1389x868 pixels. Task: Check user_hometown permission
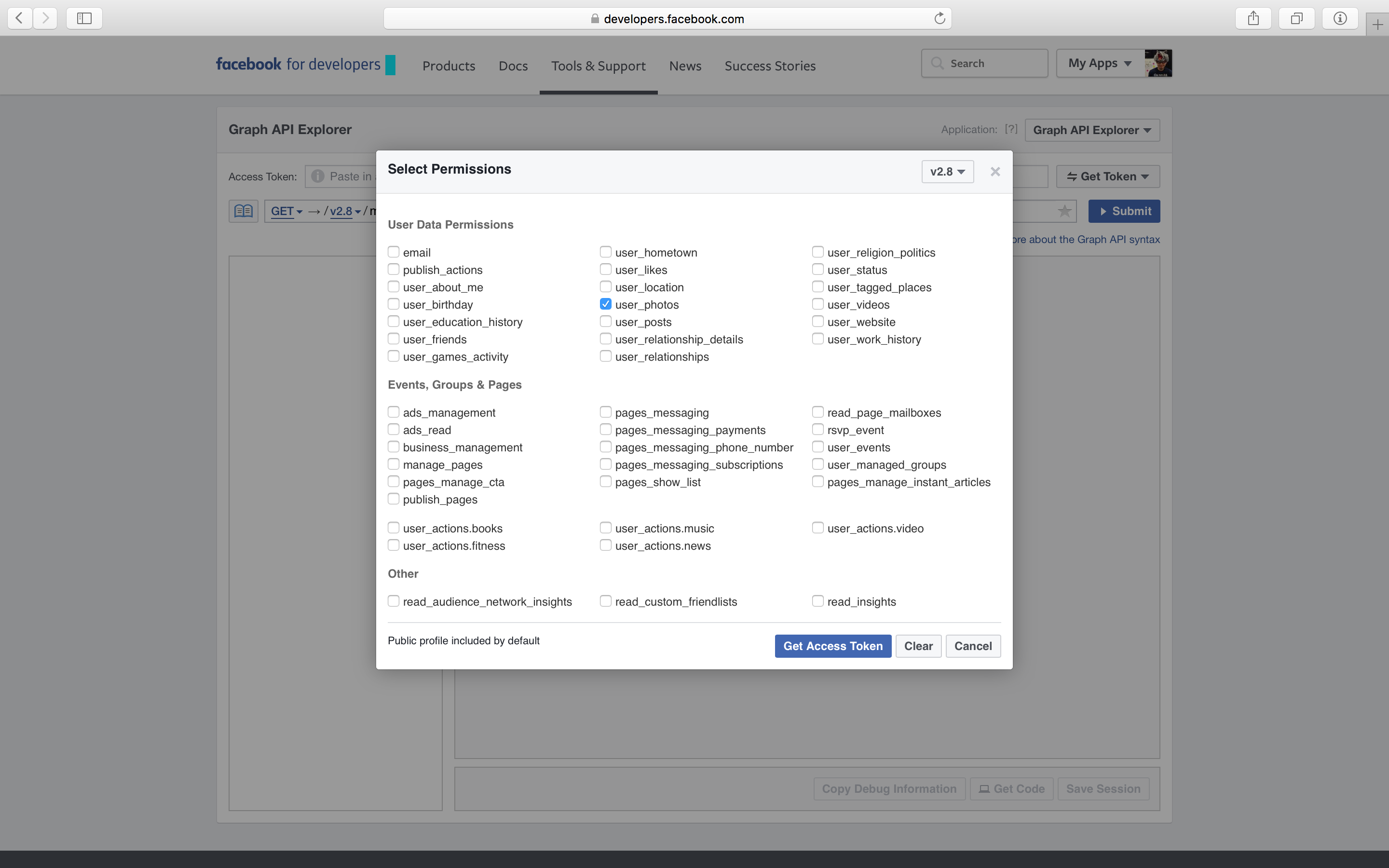[x=606, y=251]
